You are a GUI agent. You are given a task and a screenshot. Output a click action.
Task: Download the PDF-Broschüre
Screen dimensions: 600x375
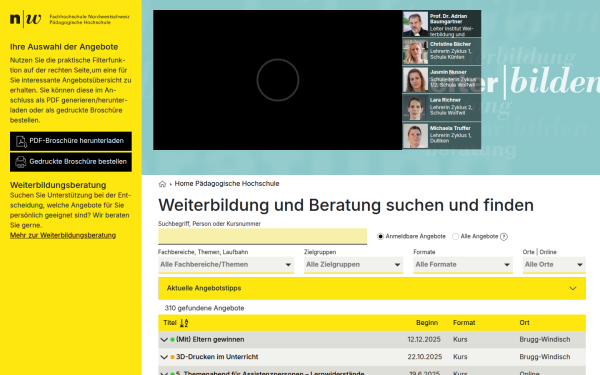pyautogui.click(x=71, y=141)
